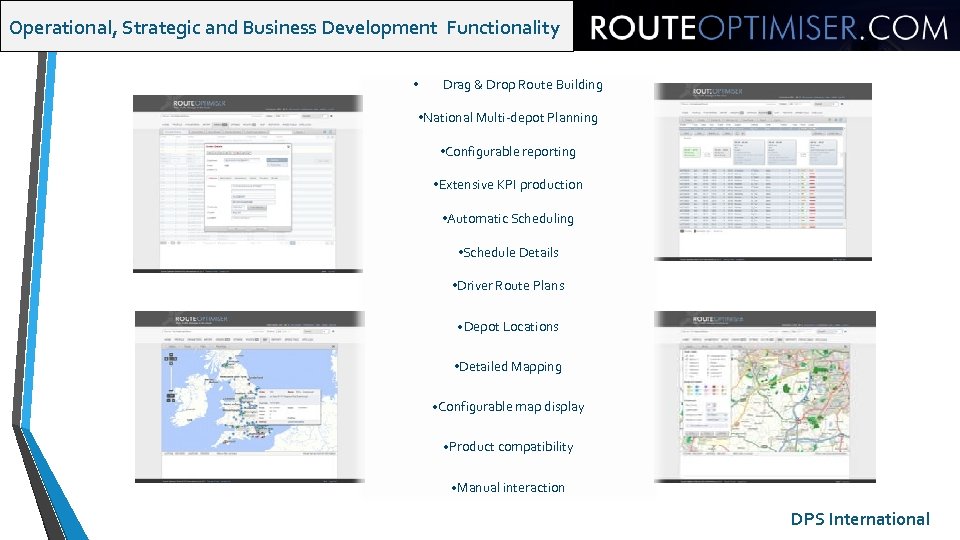
Task: Open the order details dialog screenshot thumbnail
Action: (x=247, y=184)
